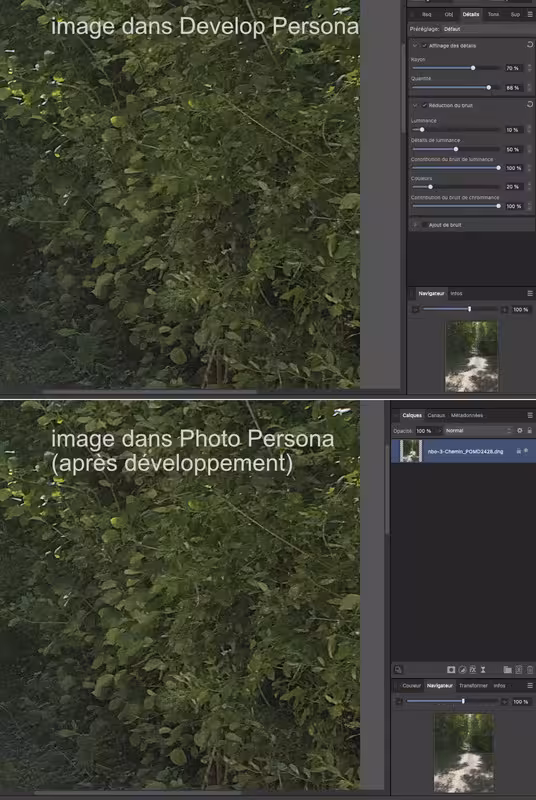Select the Chemin dng layer thumbnail
This screenshot has height=800, width=536.
pos(411,451)
